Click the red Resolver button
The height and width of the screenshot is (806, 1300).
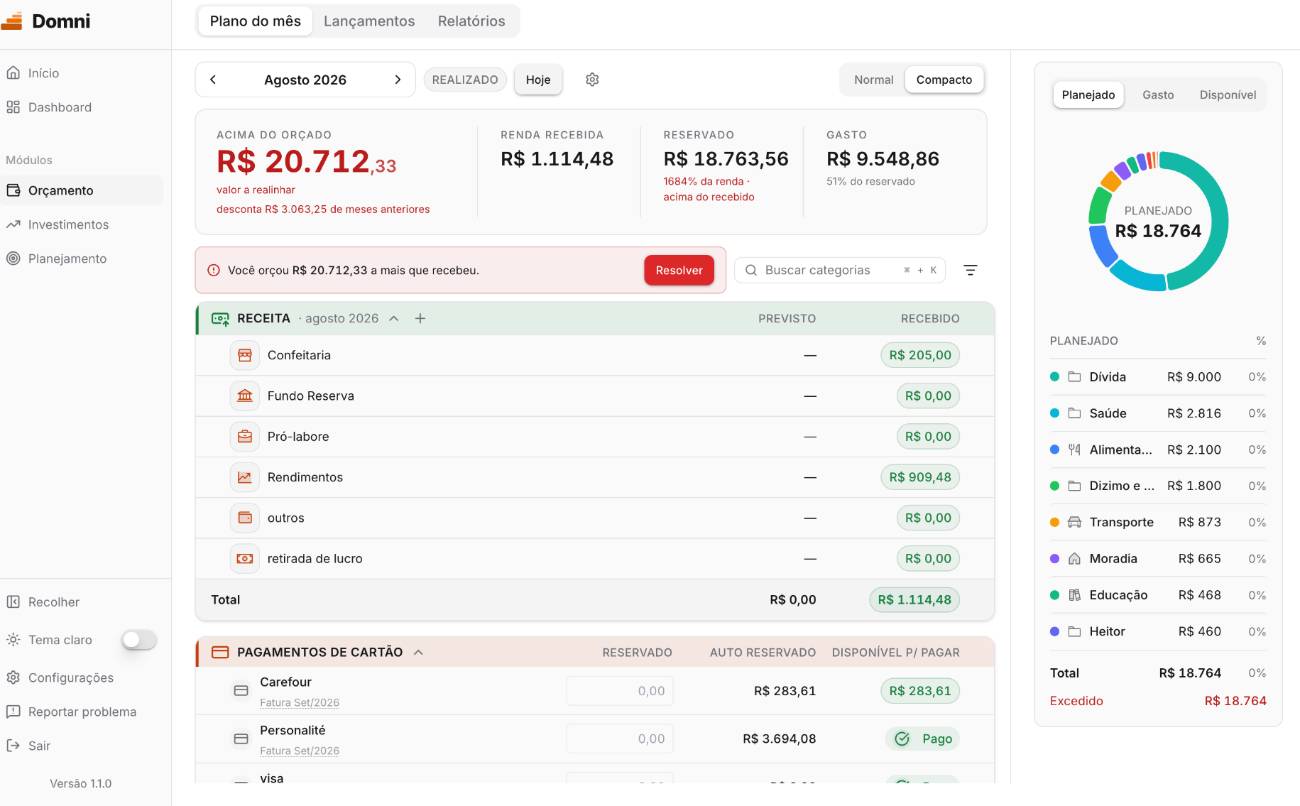tap(679, 270)
